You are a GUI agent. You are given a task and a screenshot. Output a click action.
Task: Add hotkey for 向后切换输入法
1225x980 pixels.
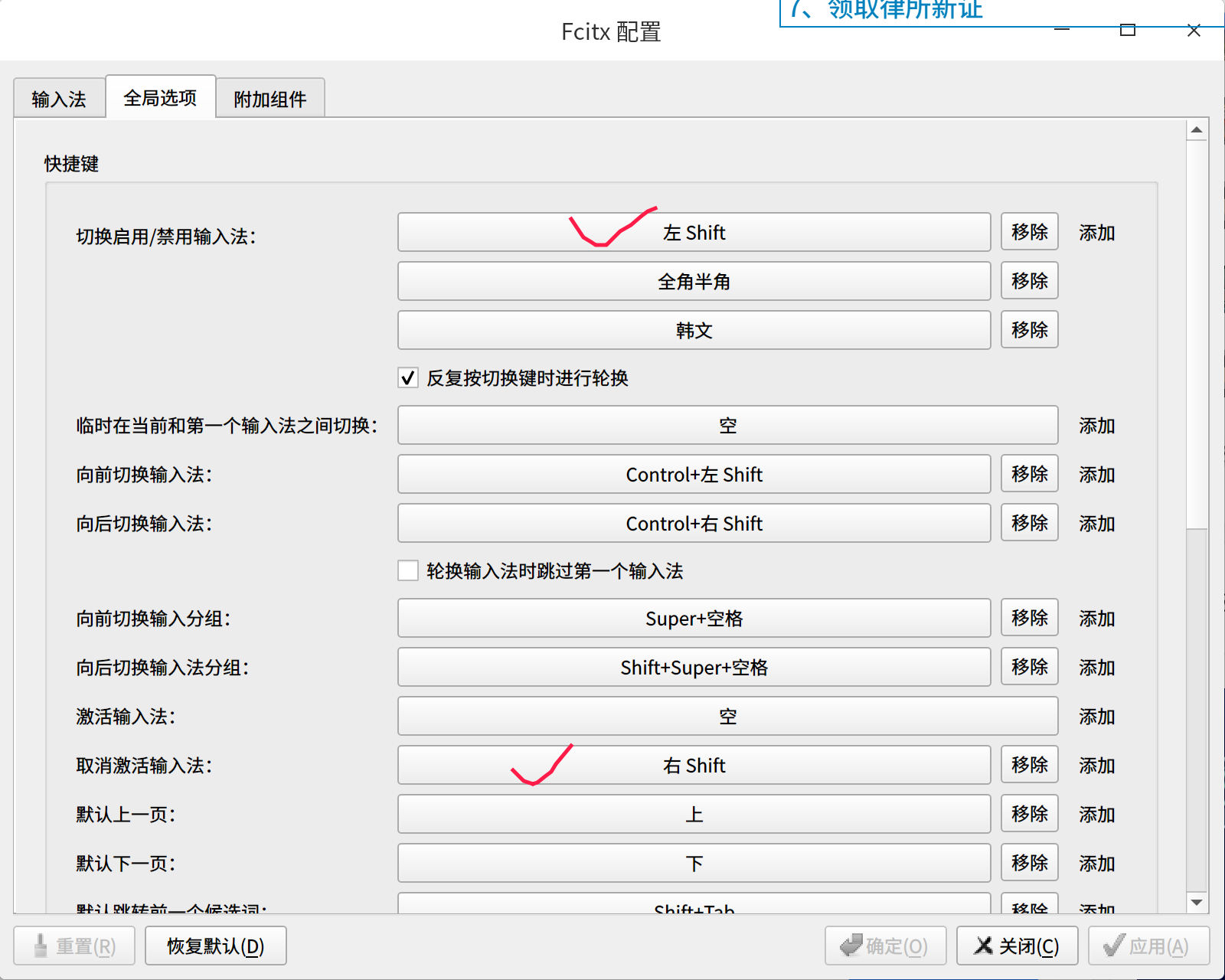pos(1097,524)
